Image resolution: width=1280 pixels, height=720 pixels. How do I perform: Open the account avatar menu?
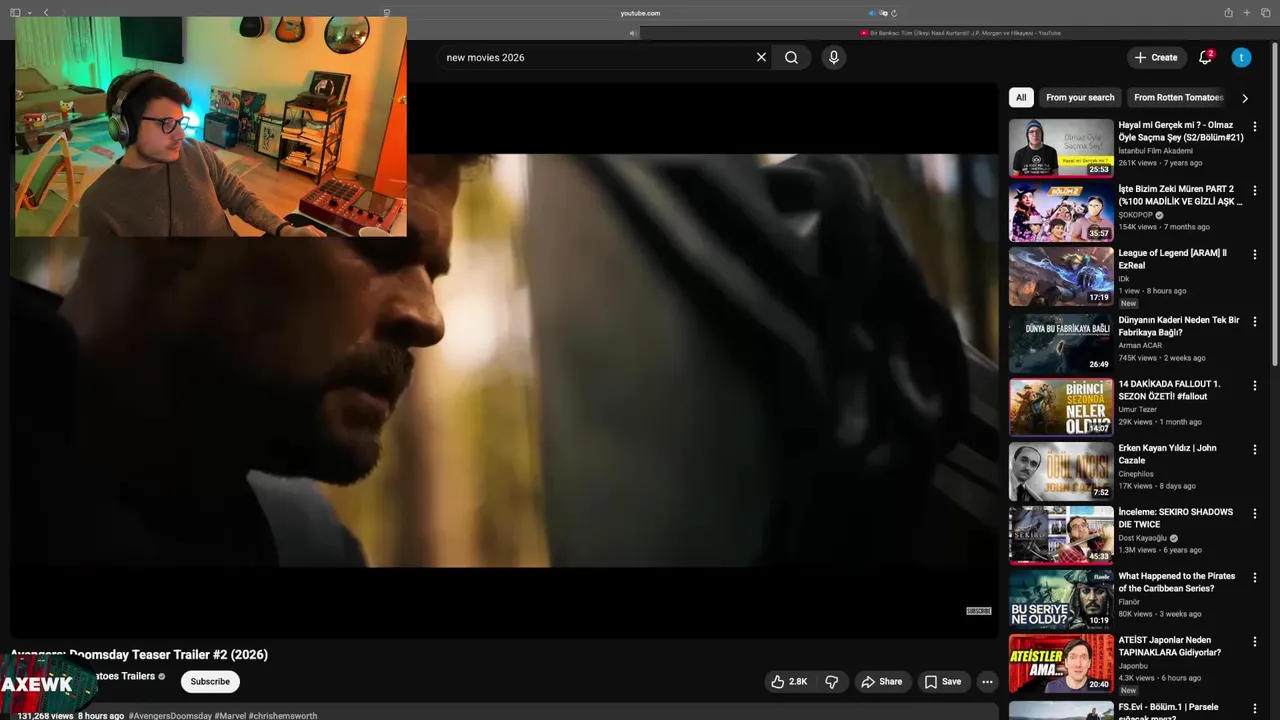click(1241, 58)
